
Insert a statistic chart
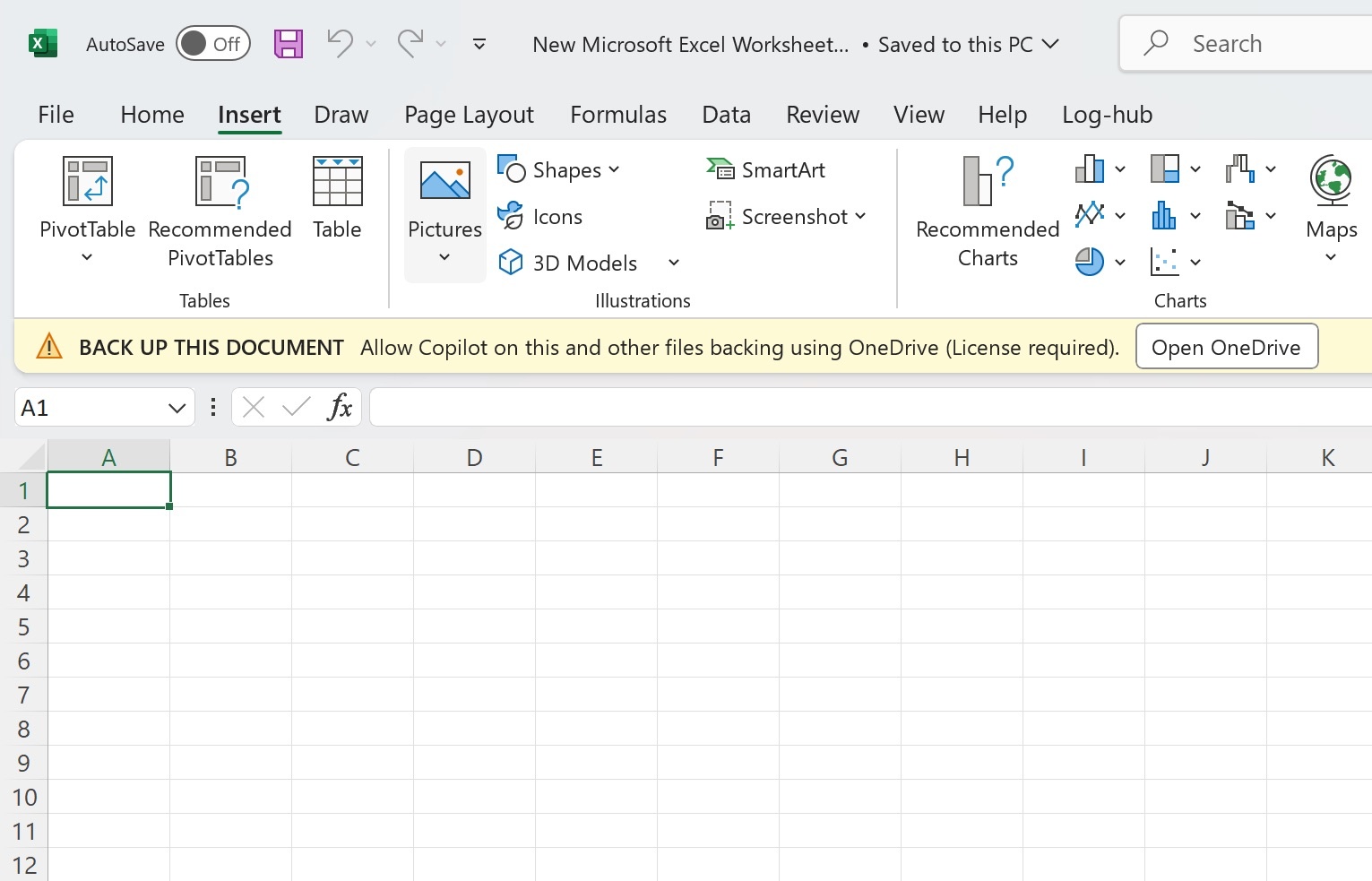1167,215
